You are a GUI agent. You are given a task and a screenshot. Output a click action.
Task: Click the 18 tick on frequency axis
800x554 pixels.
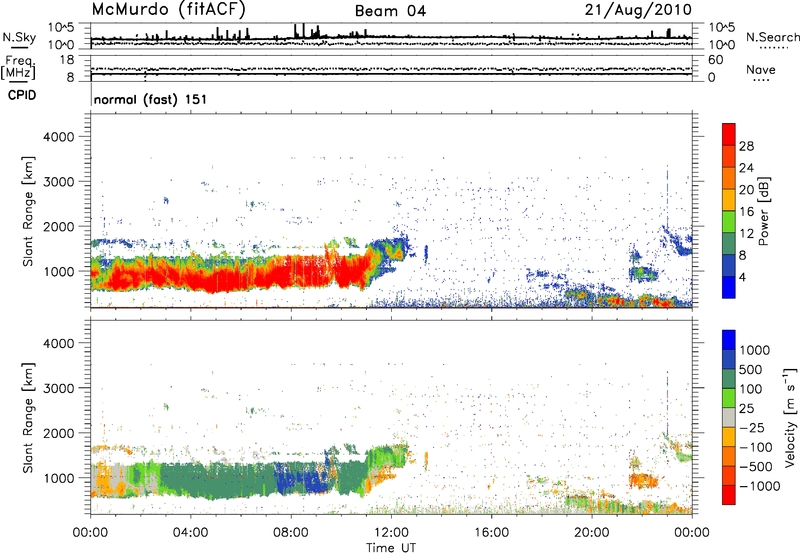pos(67,60)
